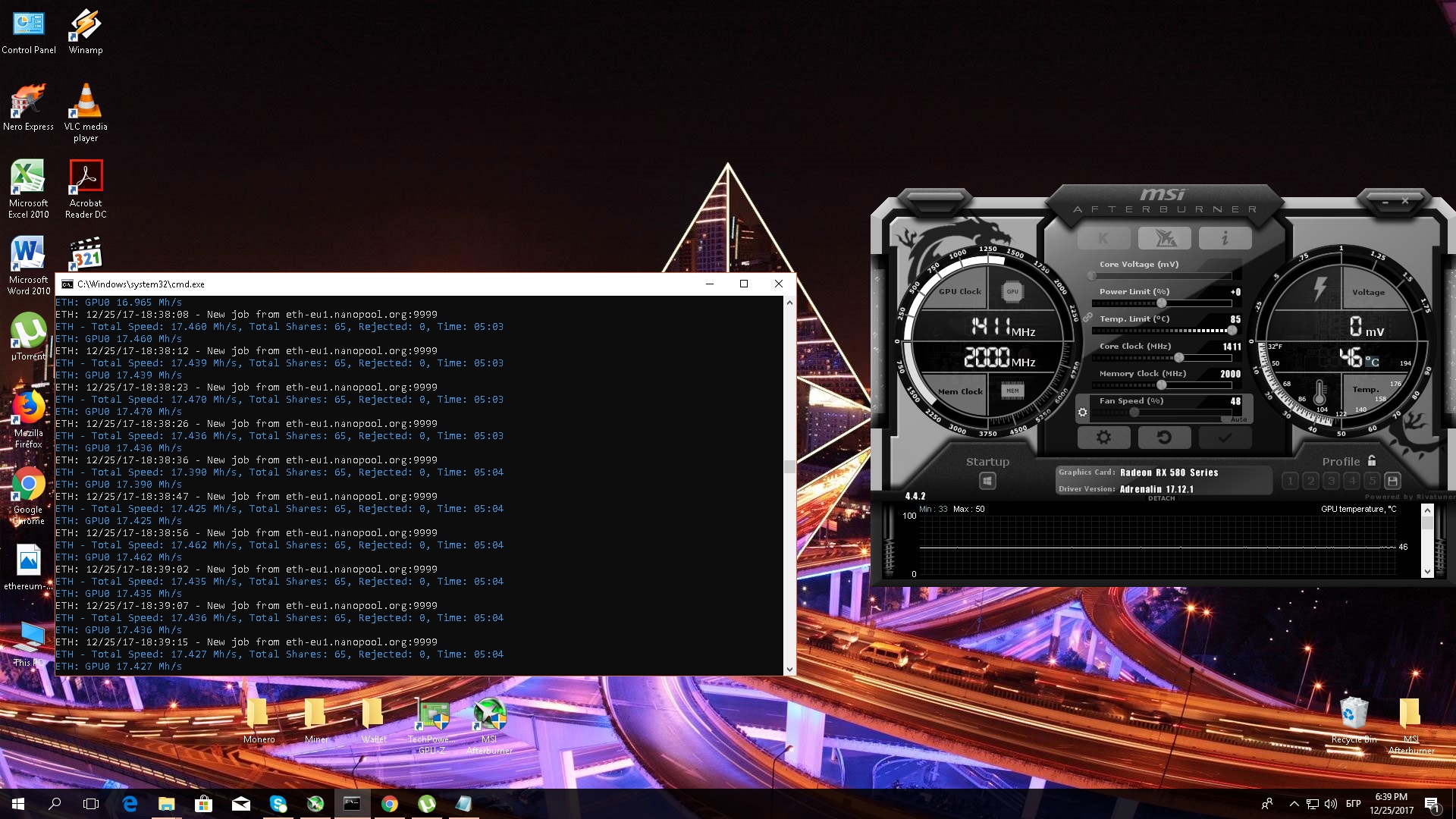
Task: Select the Monero folder on desktop
Action: [259, 720]
